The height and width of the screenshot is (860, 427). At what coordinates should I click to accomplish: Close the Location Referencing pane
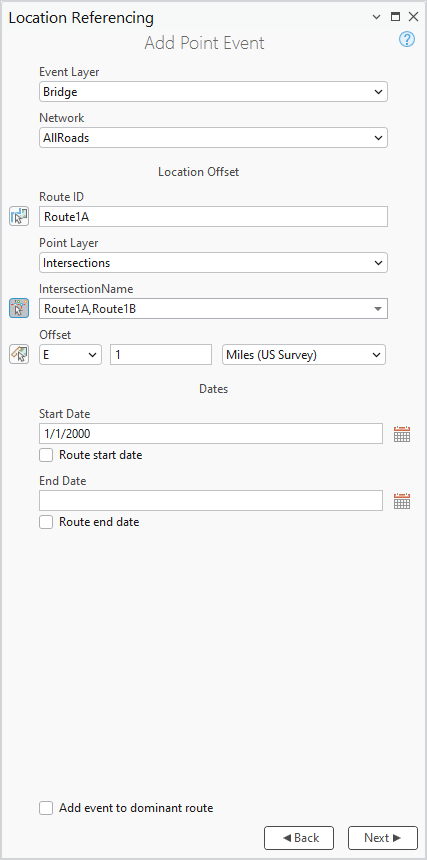pyautogui.click(x=413, y=17)
